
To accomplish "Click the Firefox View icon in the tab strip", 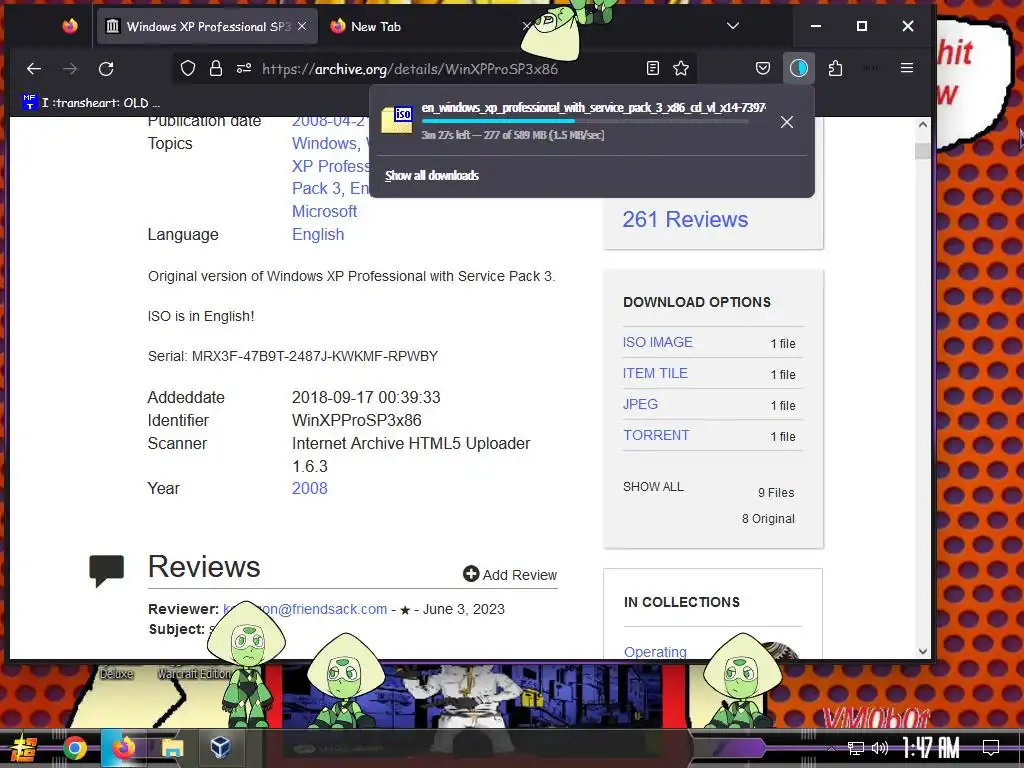I will tap(70, 26).
